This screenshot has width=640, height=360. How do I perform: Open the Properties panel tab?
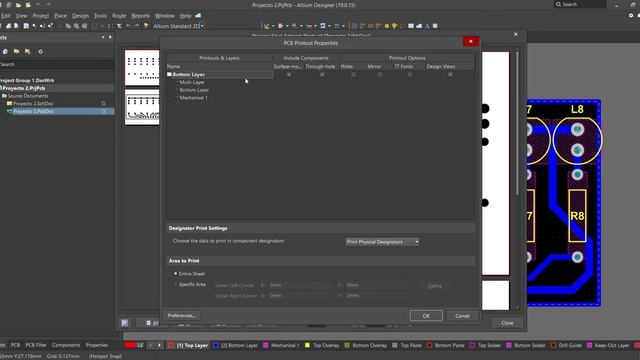(x=97, y=345)
